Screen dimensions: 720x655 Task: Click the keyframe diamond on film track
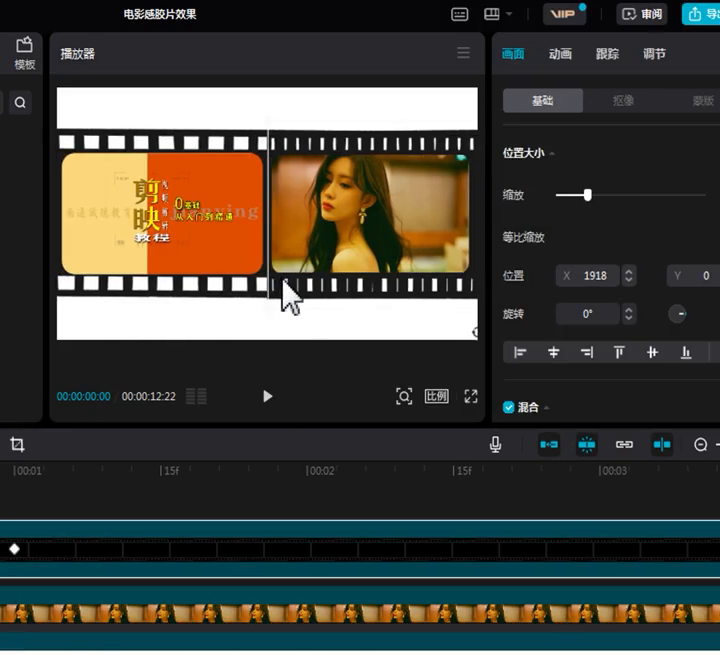(14, 549)
